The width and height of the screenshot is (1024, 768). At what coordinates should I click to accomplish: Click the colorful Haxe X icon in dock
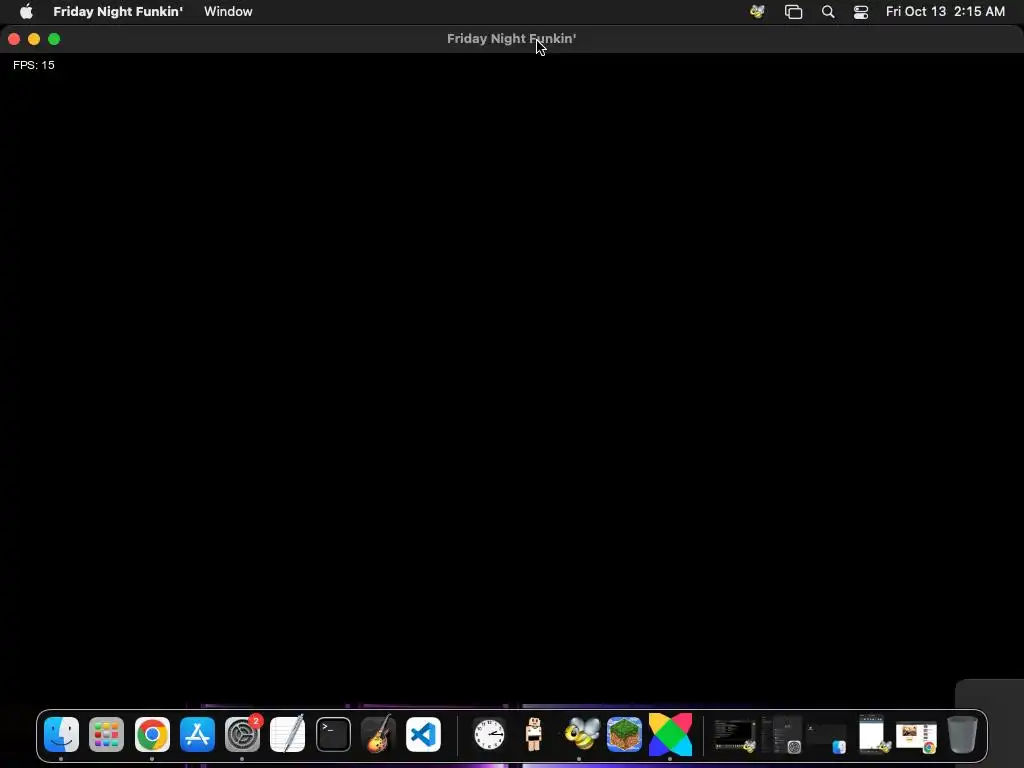tap(670, 735)
